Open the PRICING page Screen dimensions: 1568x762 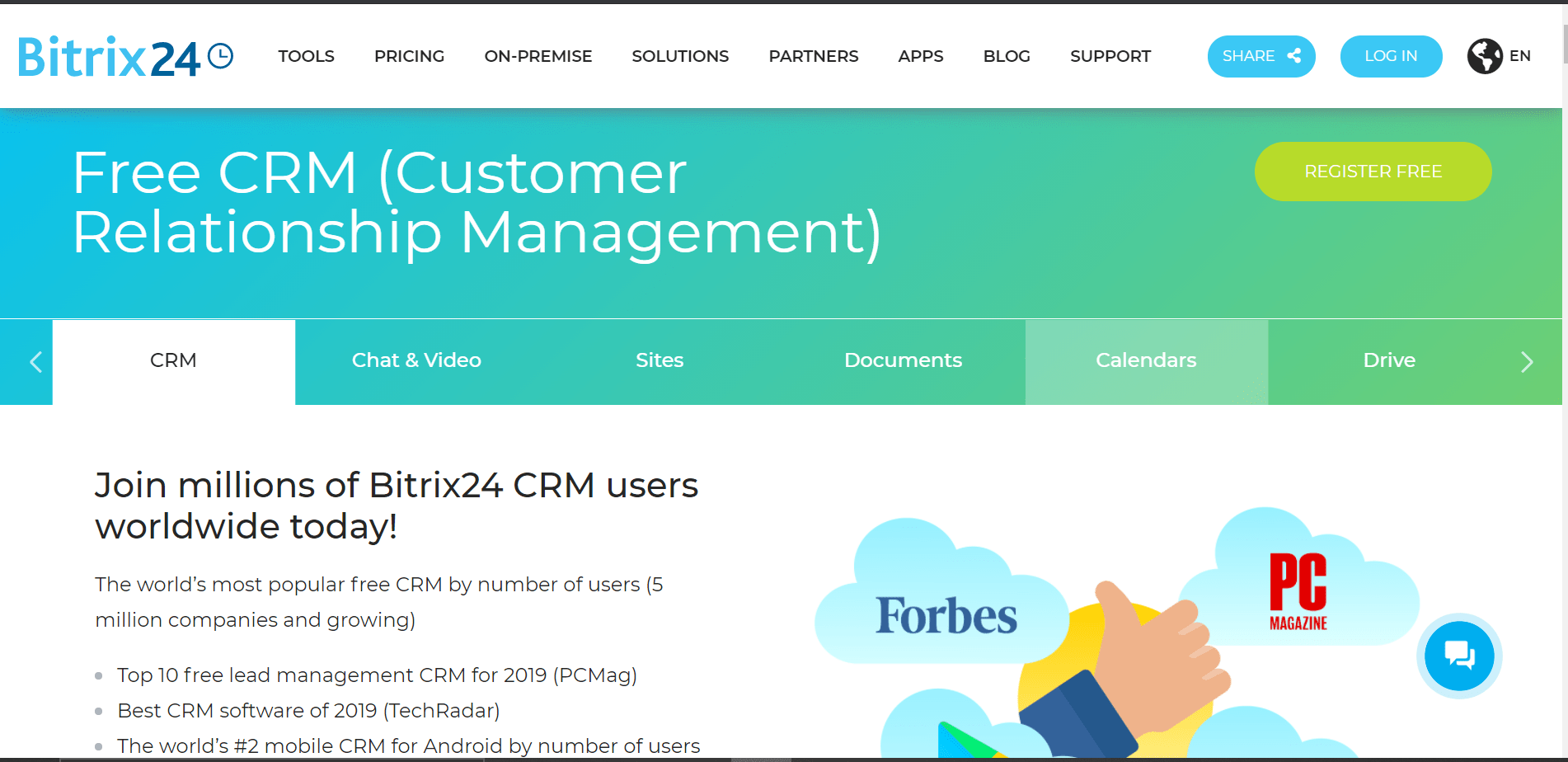tap(409, 56)
